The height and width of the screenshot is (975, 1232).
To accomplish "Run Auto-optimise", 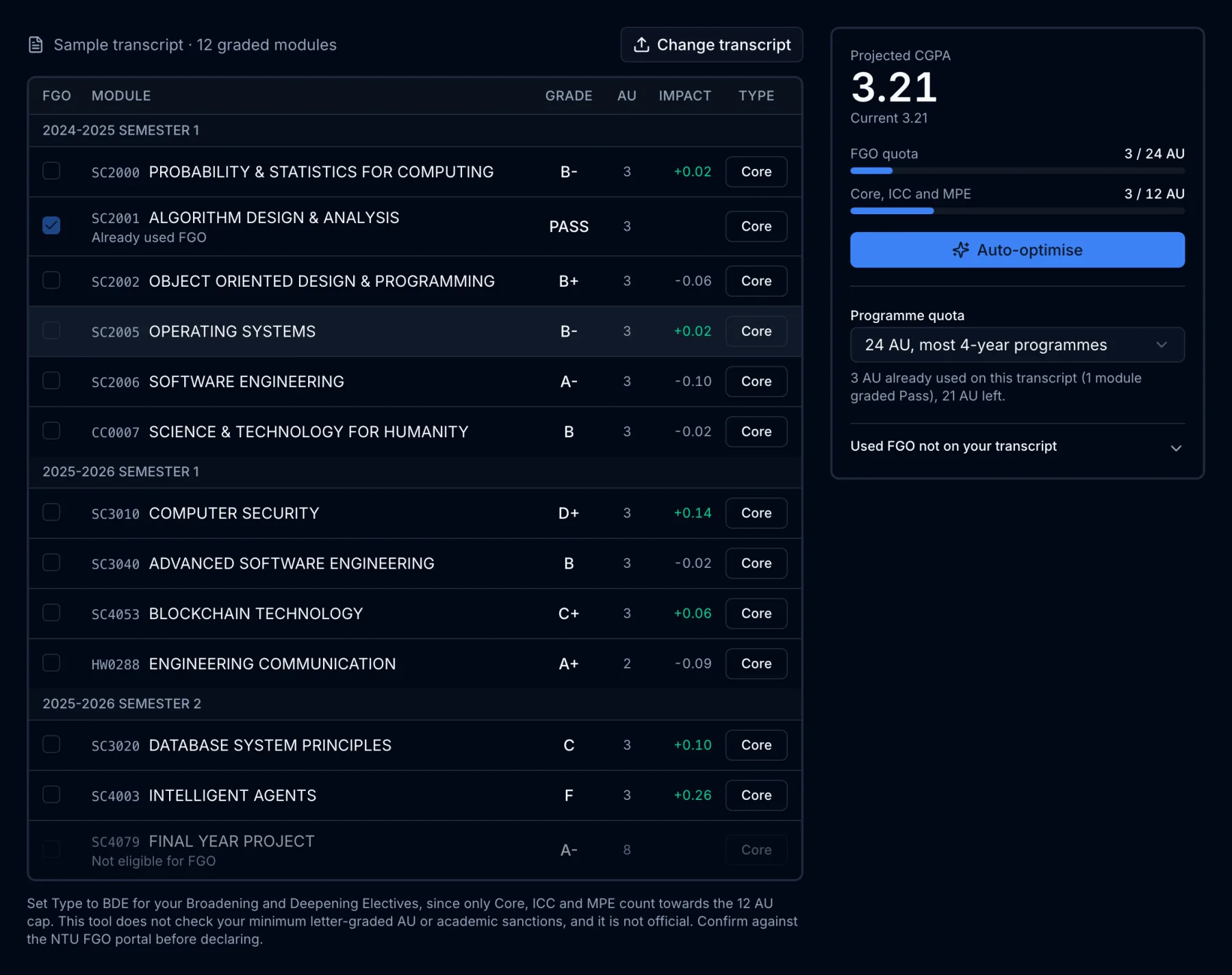I will [1017, 250].
